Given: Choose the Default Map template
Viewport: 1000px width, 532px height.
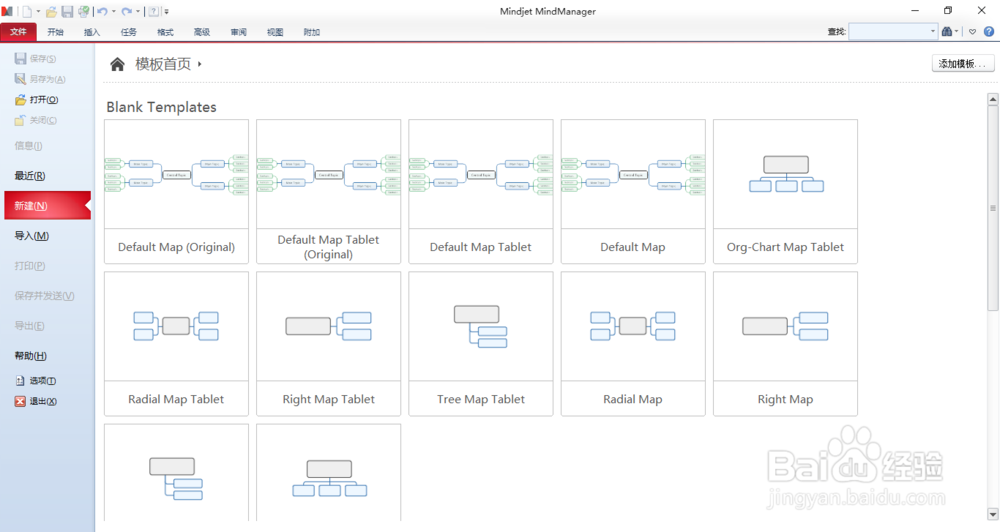Looking at the screenshot, I should pos(633,191).
